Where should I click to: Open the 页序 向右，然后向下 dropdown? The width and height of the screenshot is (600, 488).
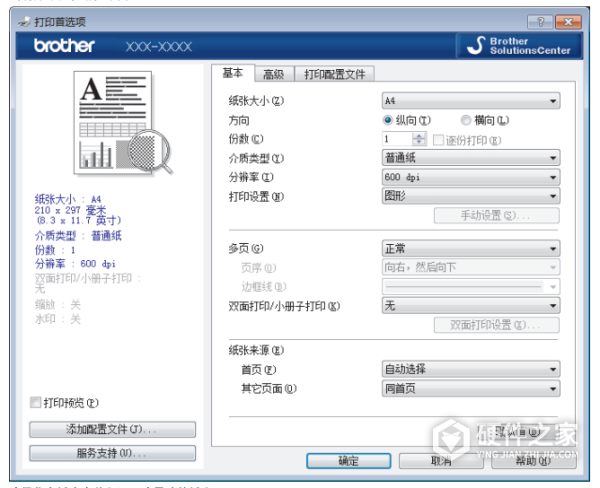[x=471, y=267]
